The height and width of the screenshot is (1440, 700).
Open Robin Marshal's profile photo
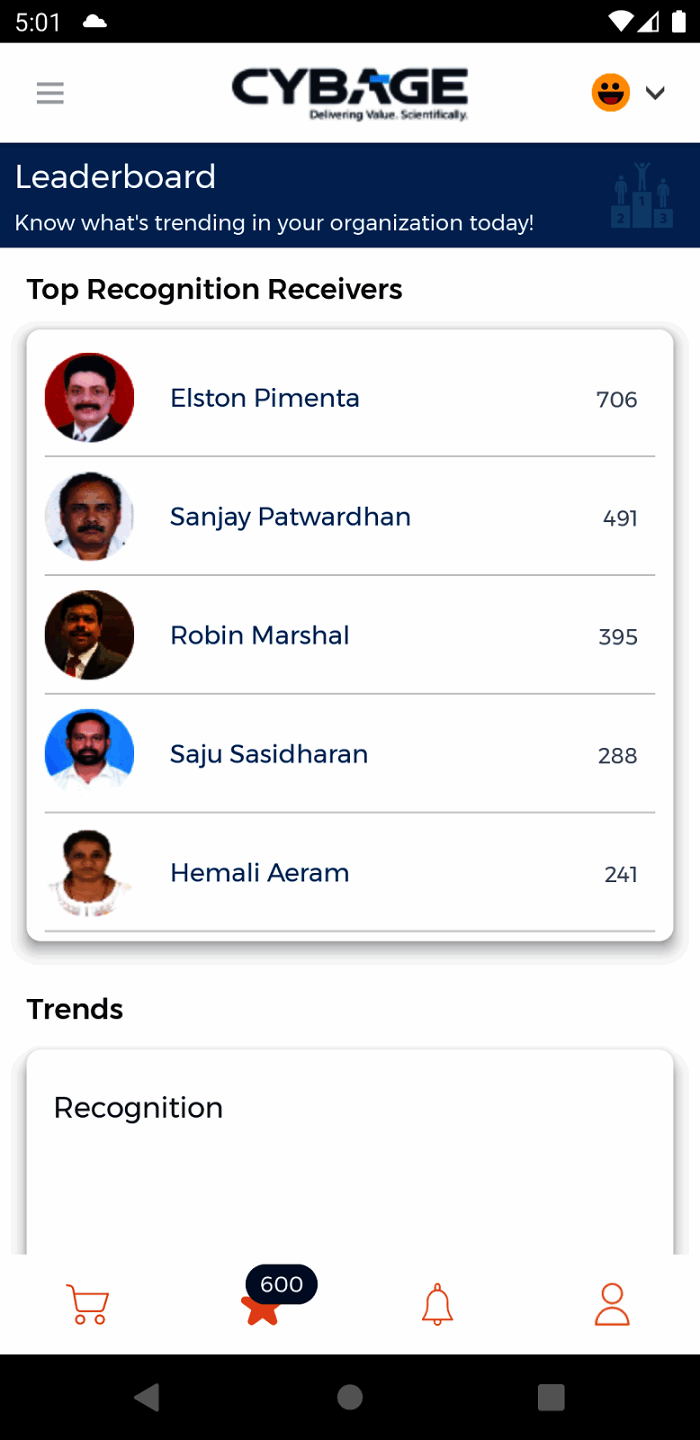point(89,635)
